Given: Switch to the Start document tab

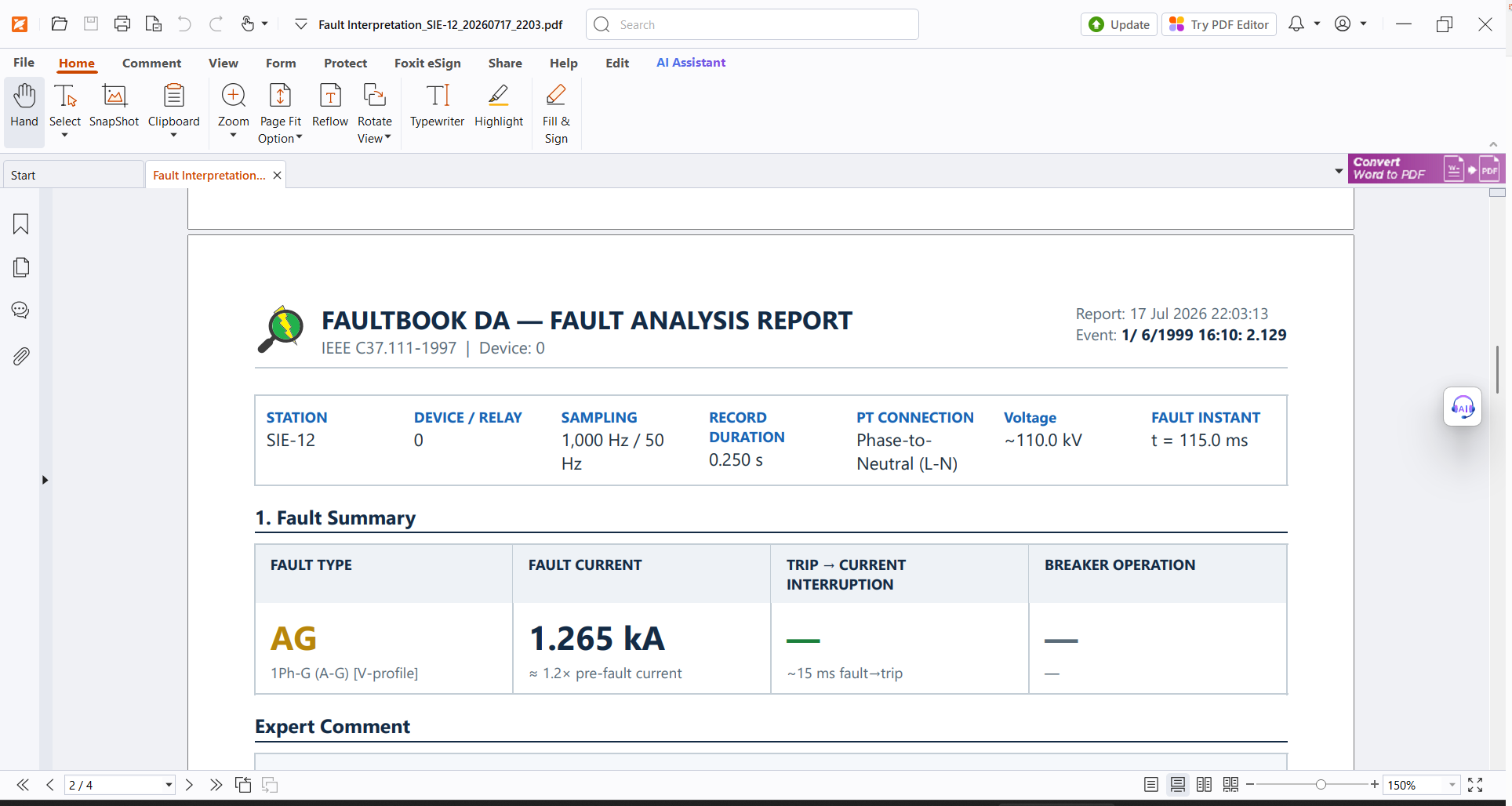Looking at the screenshot, I should tap(74, 175).
